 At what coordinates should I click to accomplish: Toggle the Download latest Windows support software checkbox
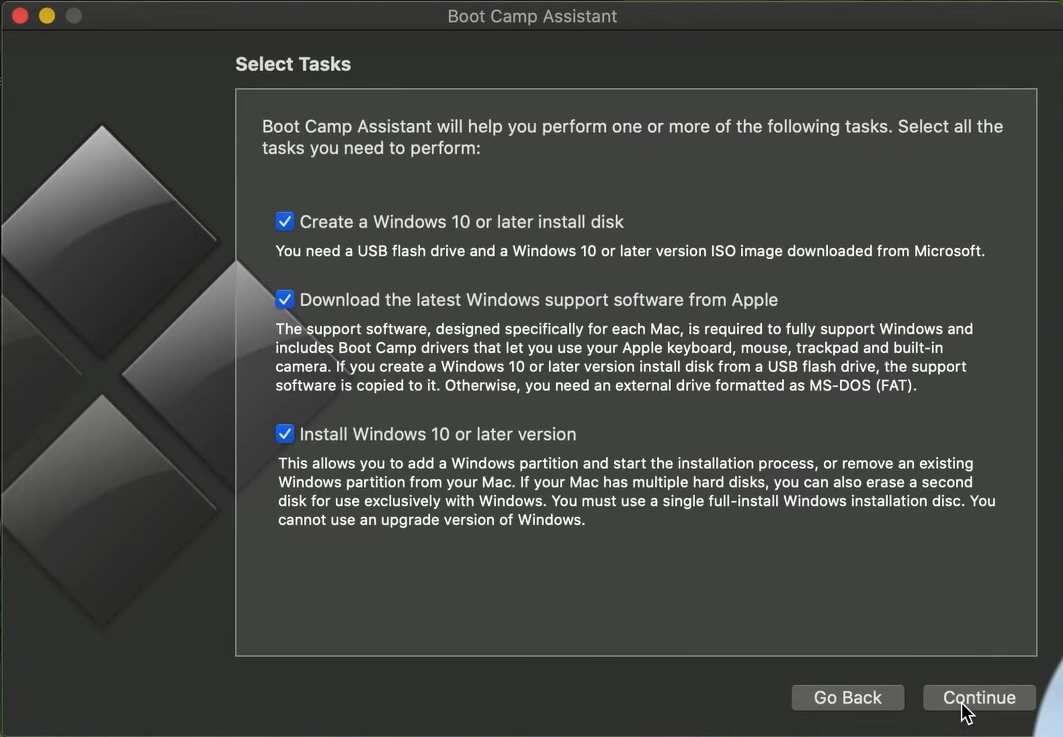click(x=285, y=300)
